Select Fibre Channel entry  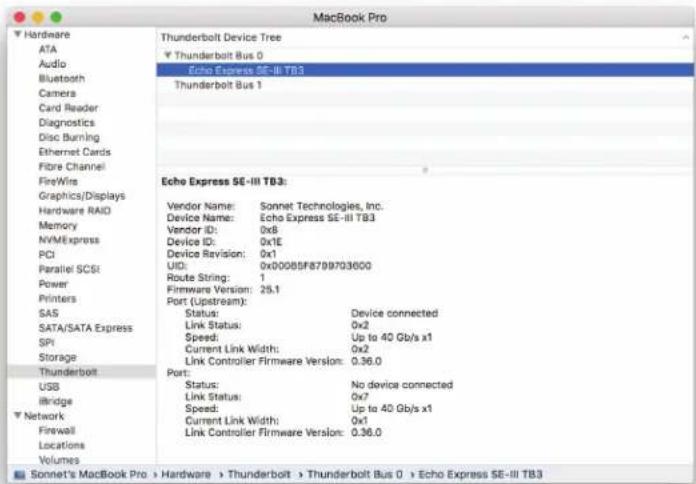click(x=72, y=167)
